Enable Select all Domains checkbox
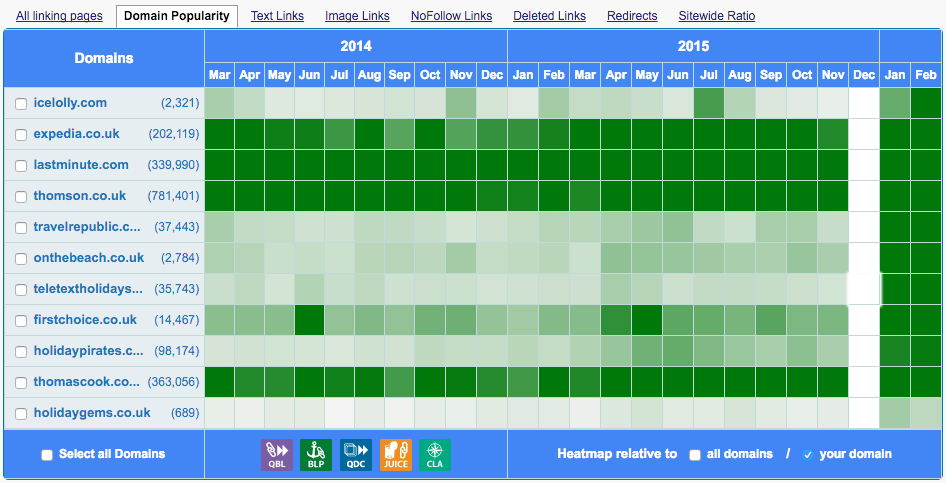Image resolution: width=946 pixels, height=483 pixels. pyautogui.click(x=46, y=455)
